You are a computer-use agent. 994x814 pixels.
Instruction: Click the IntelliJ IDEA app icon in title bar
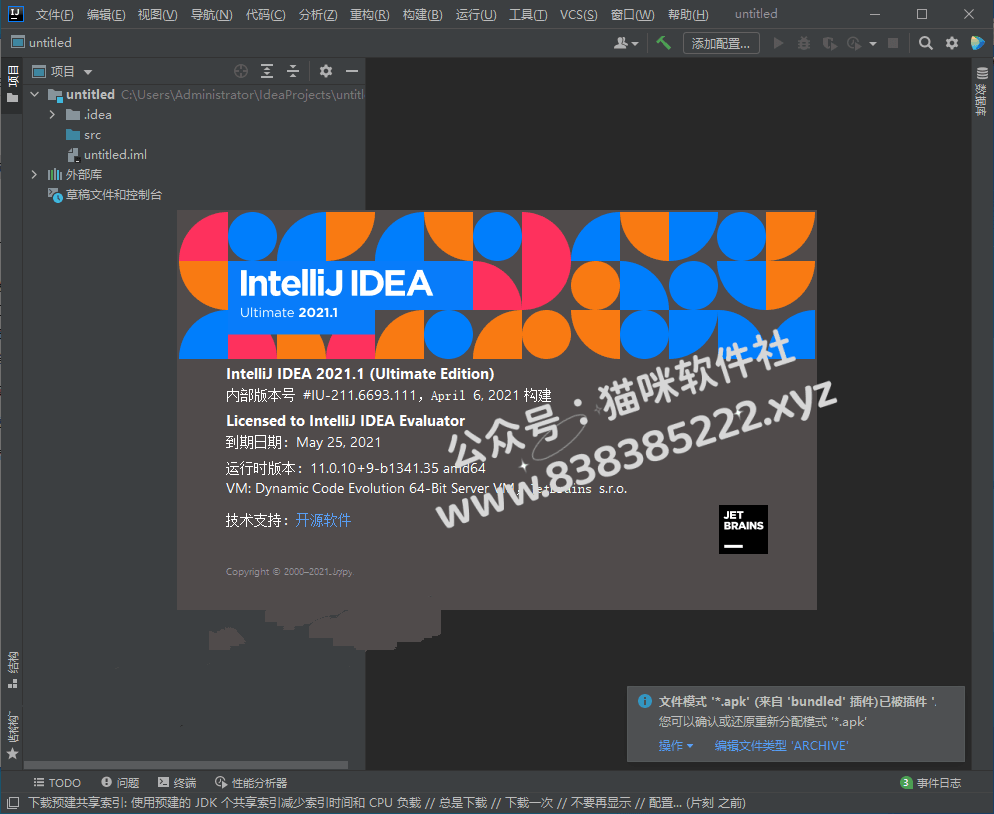(x=15, y=14)
